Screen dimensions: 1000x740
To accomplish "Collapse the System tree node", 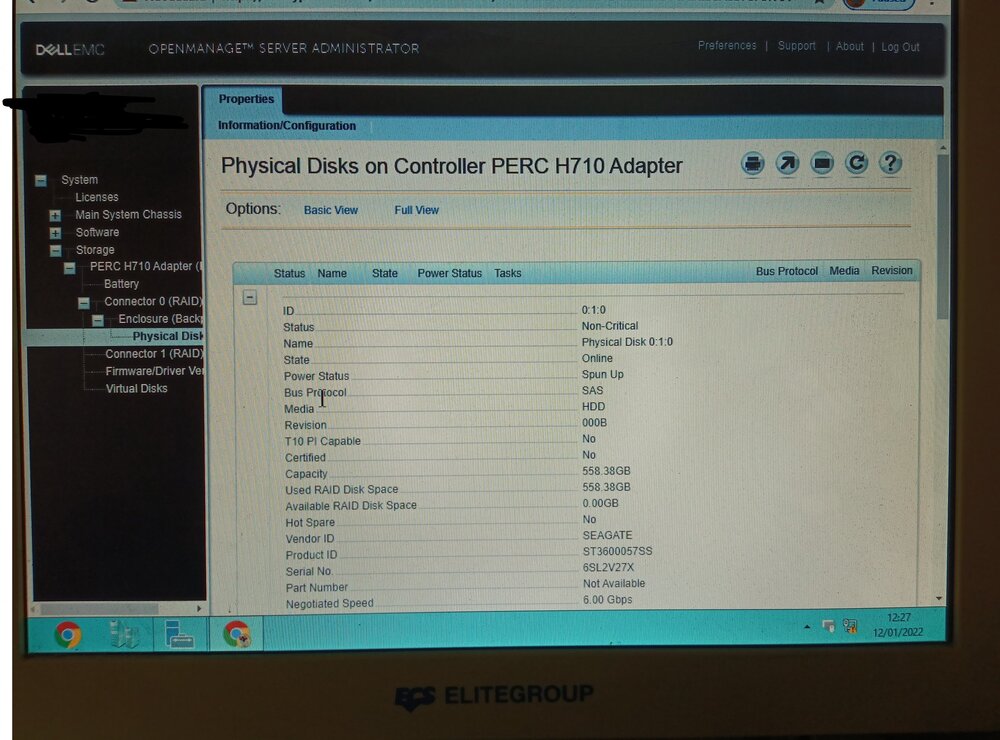I will tap(41, 181).
